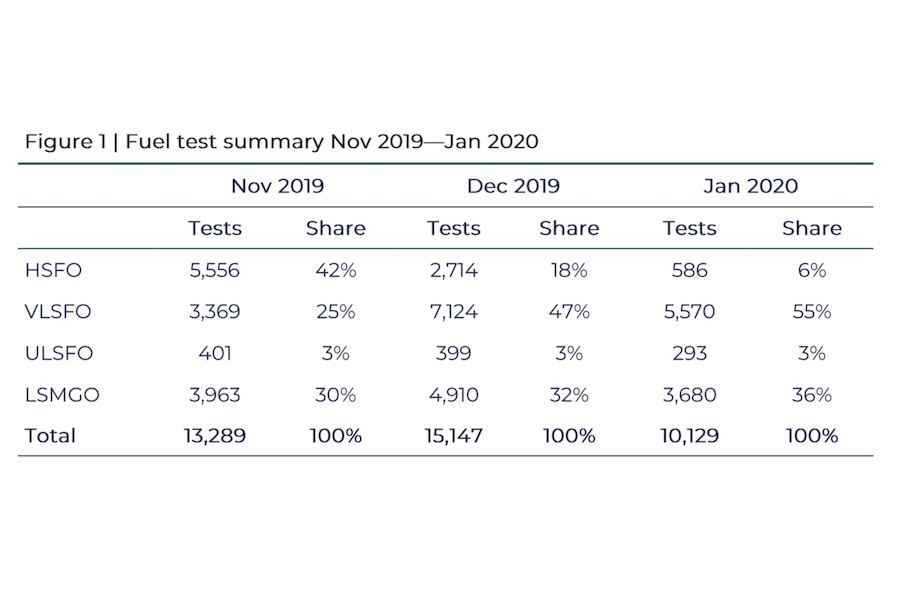
Task: Click the 586 HSFO tests value
Action: 689,270
